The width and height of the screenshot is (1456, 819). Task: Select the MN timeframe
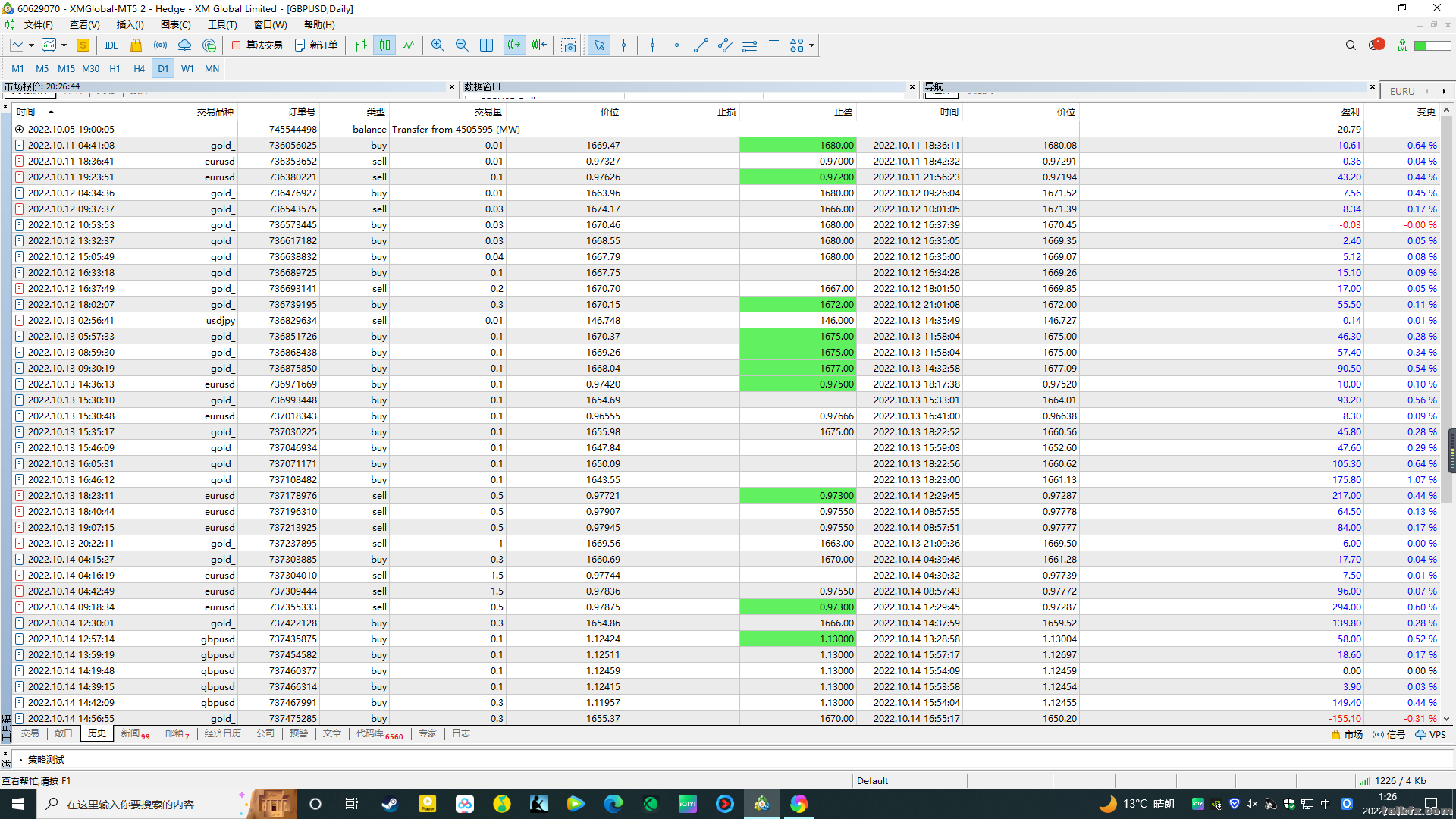coord(212,68)
